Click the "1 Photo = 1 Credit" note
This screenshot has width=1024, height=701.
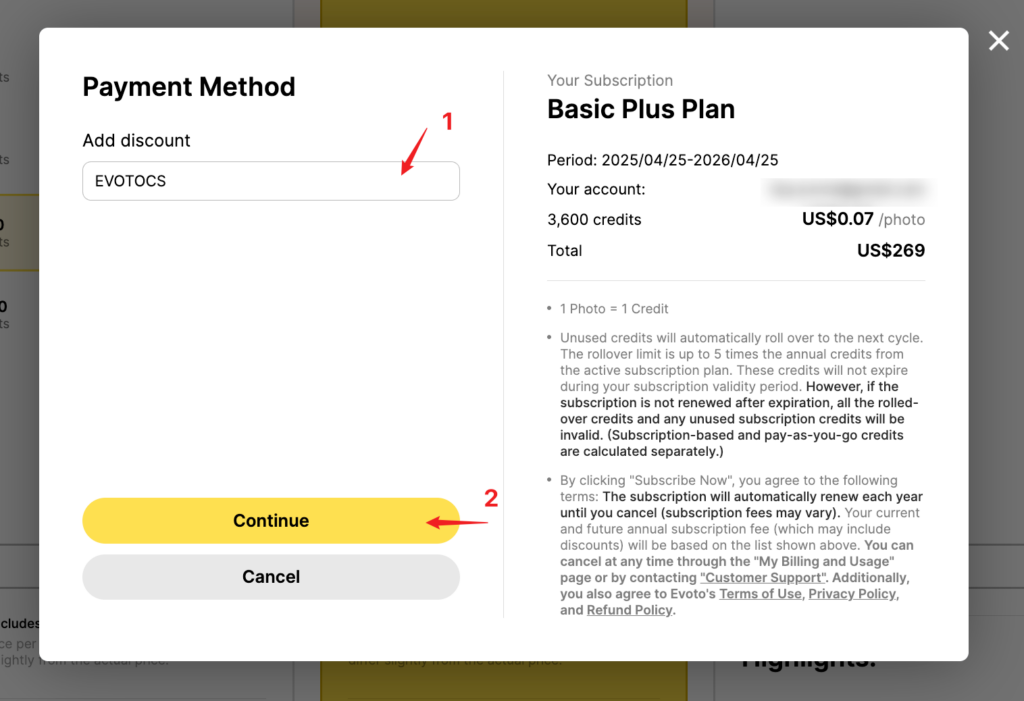click(614, 308)
